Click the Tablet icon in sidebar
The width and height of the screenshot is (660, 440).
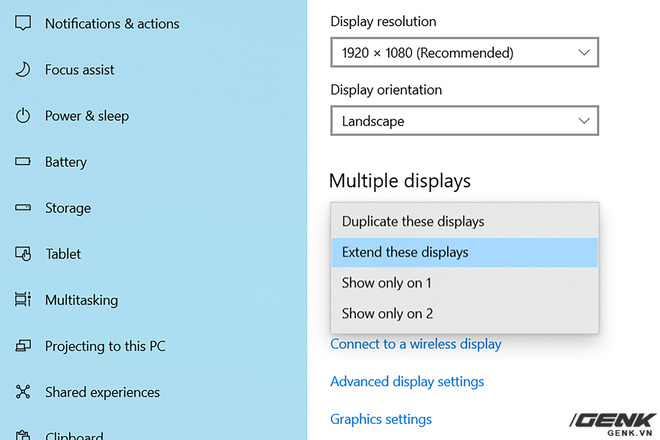click(23, 254)
